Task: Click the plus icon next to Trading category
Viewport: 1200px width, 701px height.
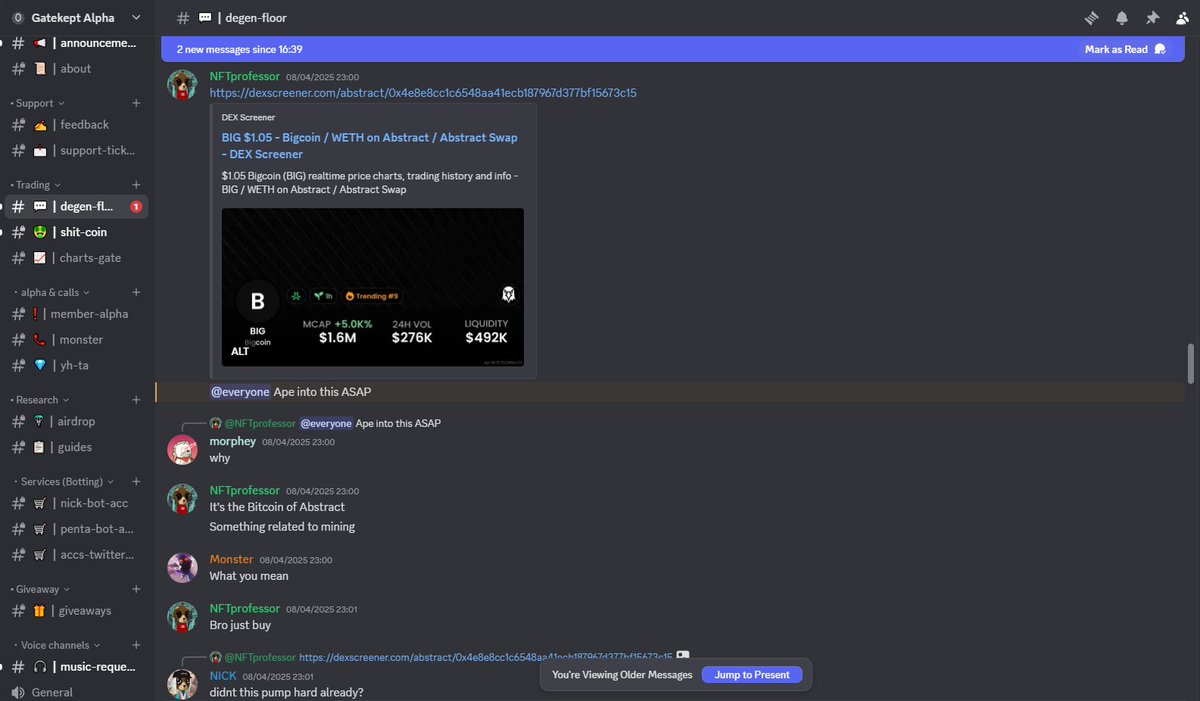Action: [136, 185]
